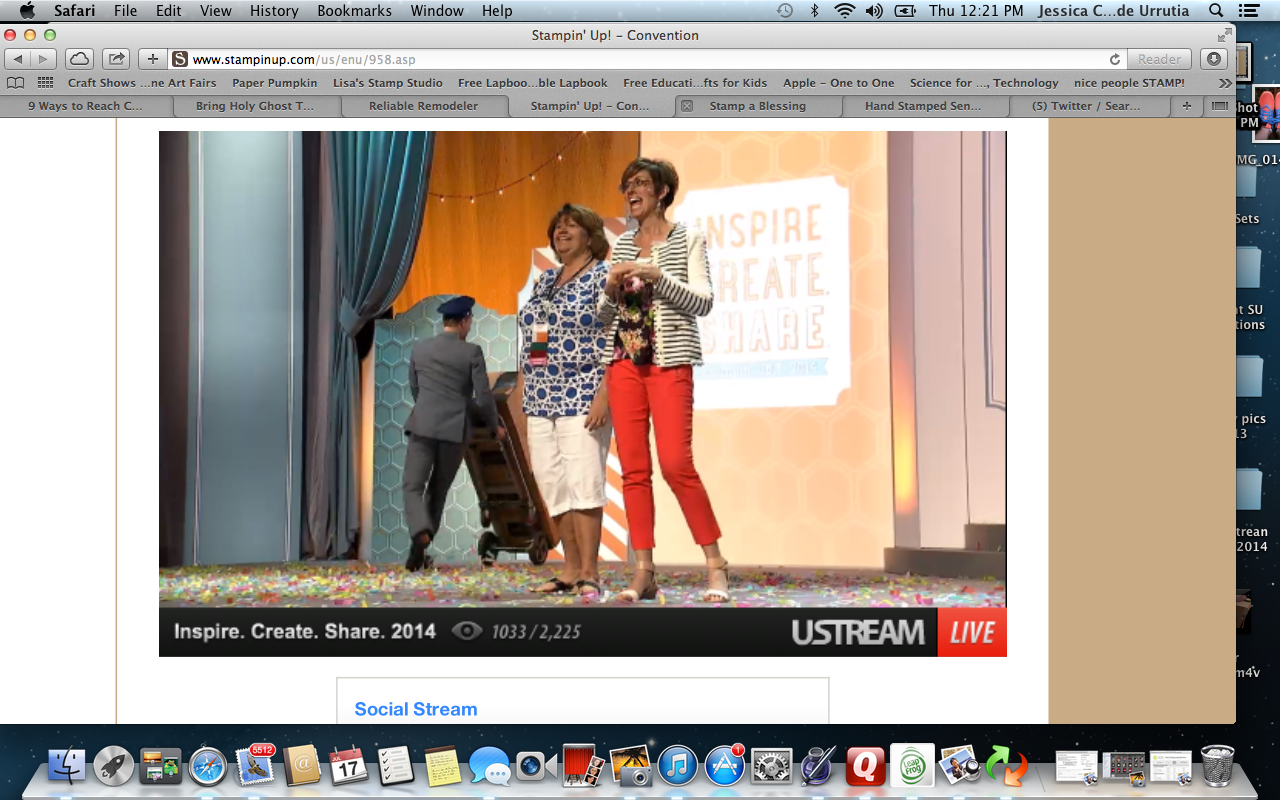Open the Craft Shows bookmark
The image size is (1280, 800).
[x=142, y=83]
